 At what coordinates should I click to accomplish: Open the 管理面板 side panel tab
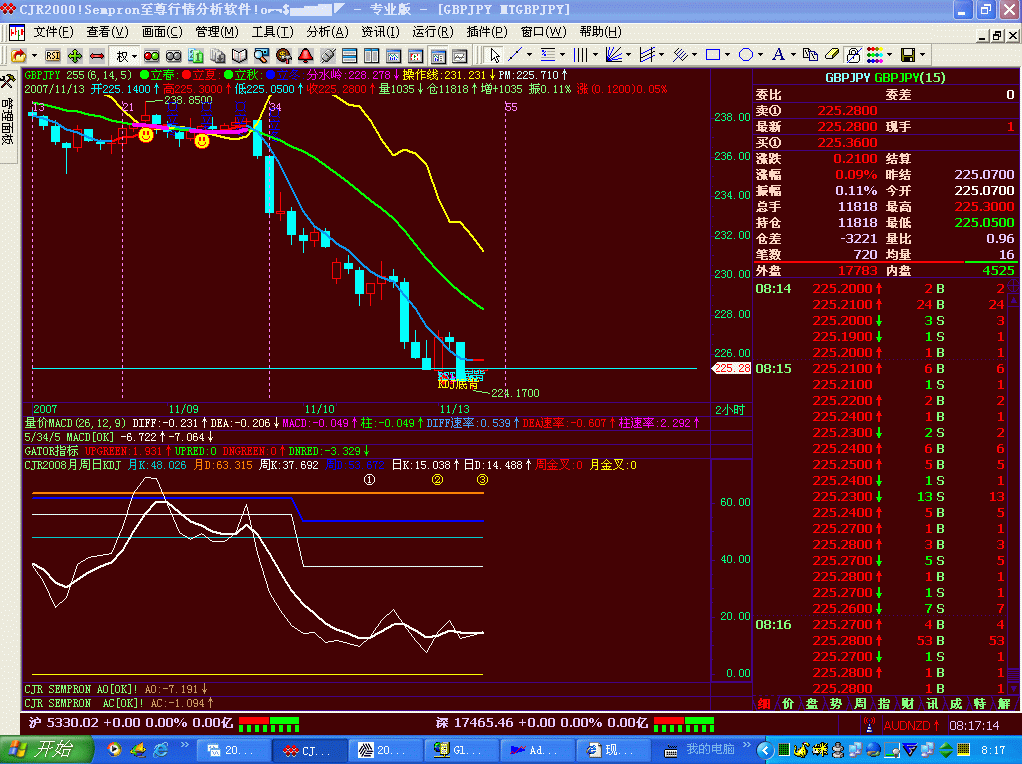tap(8, 116)
